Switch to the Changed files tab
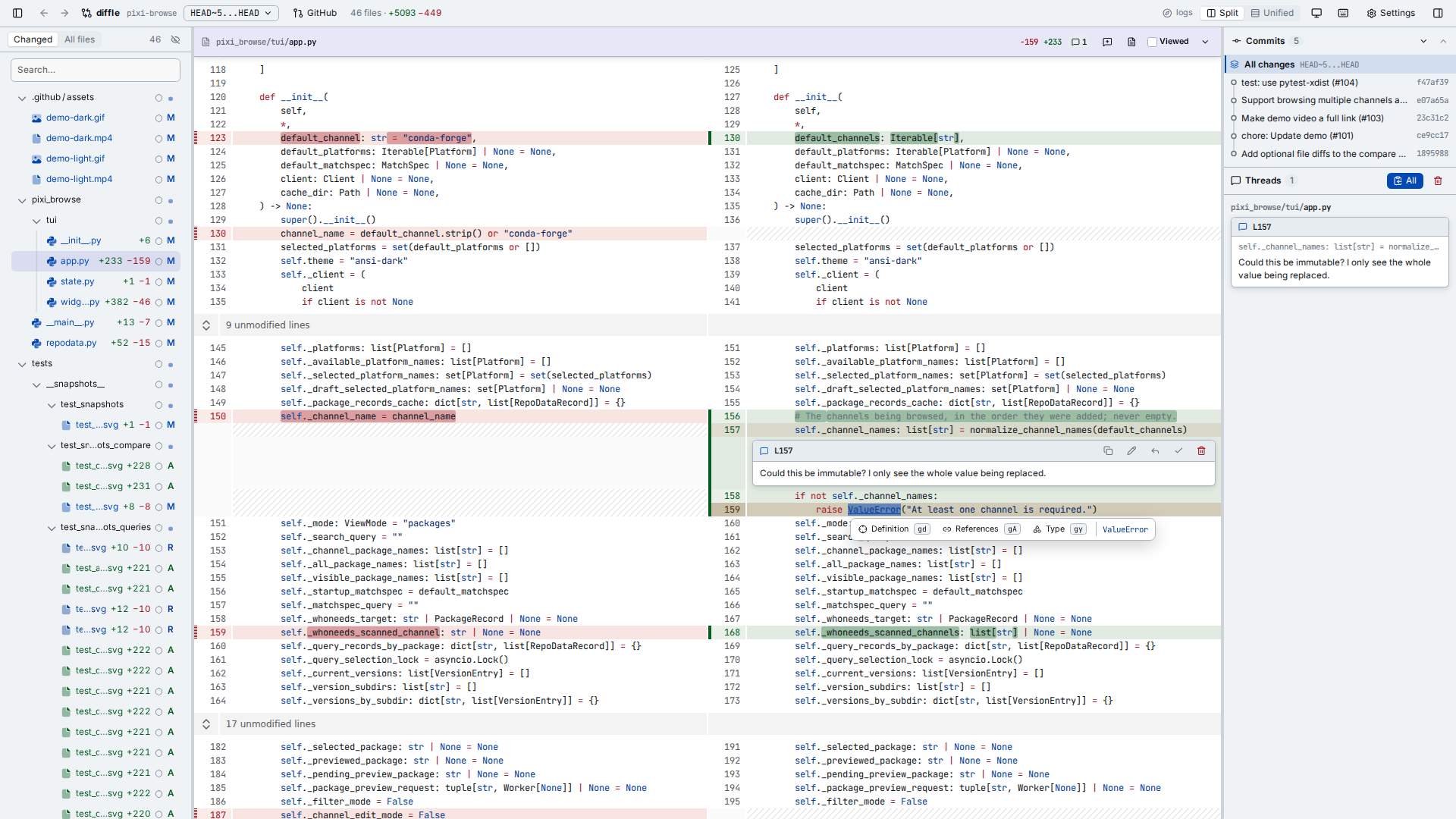The width and height of the screenshot is (1456, 819). pos(33,39)
